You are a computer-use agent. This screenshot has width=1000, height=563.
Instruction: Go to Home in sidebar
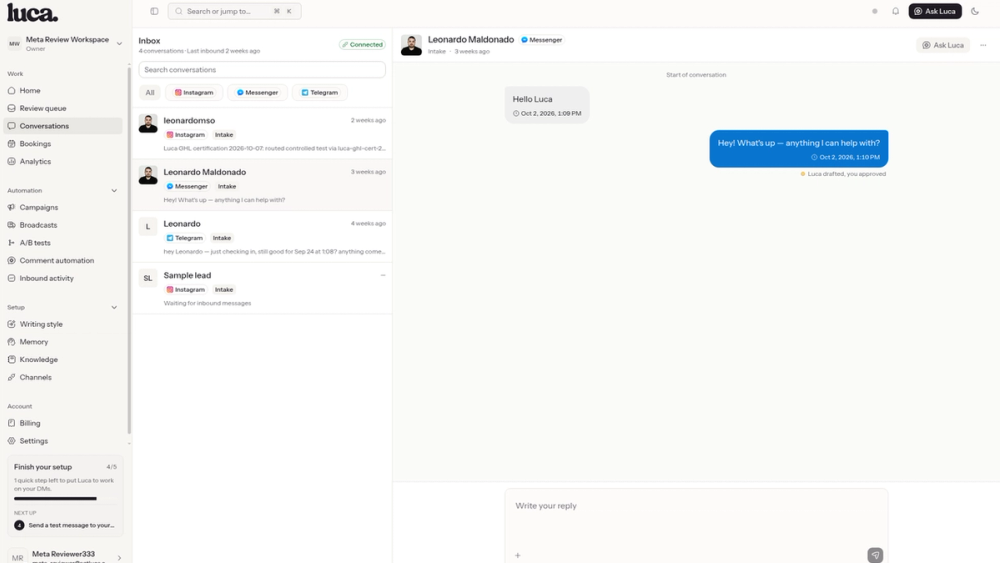[62, 91]
